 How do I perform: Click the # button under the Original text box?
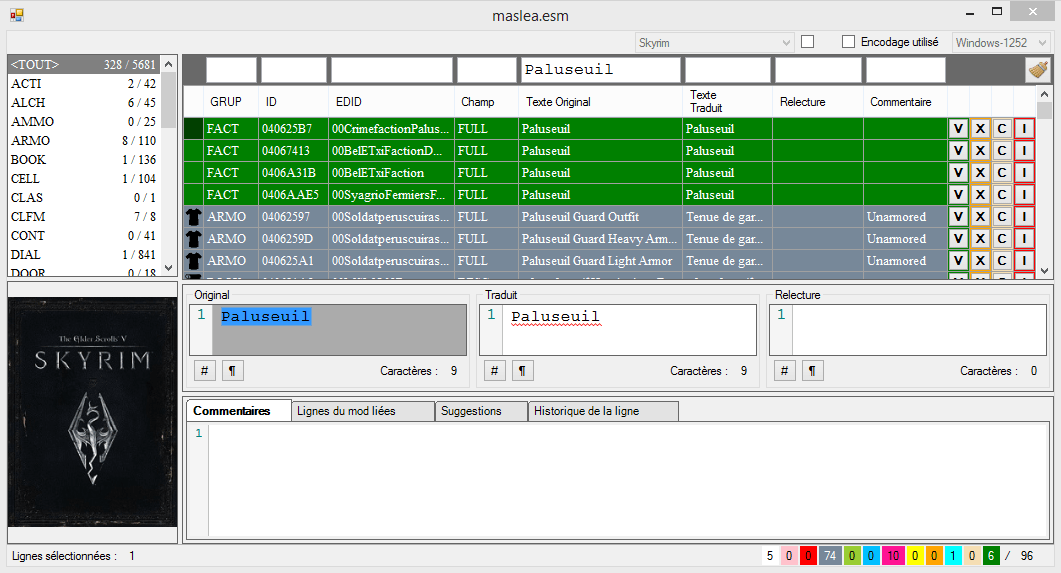(x=204, y=371)
